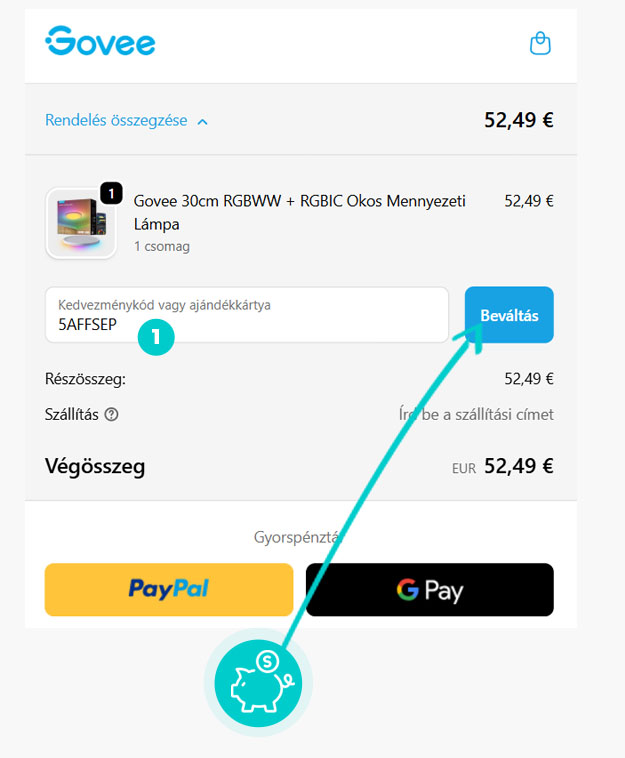Viewport: 625px width, 758px height.
Task: Click the shipping help question mark icon
Action: (x=112, y=415)
